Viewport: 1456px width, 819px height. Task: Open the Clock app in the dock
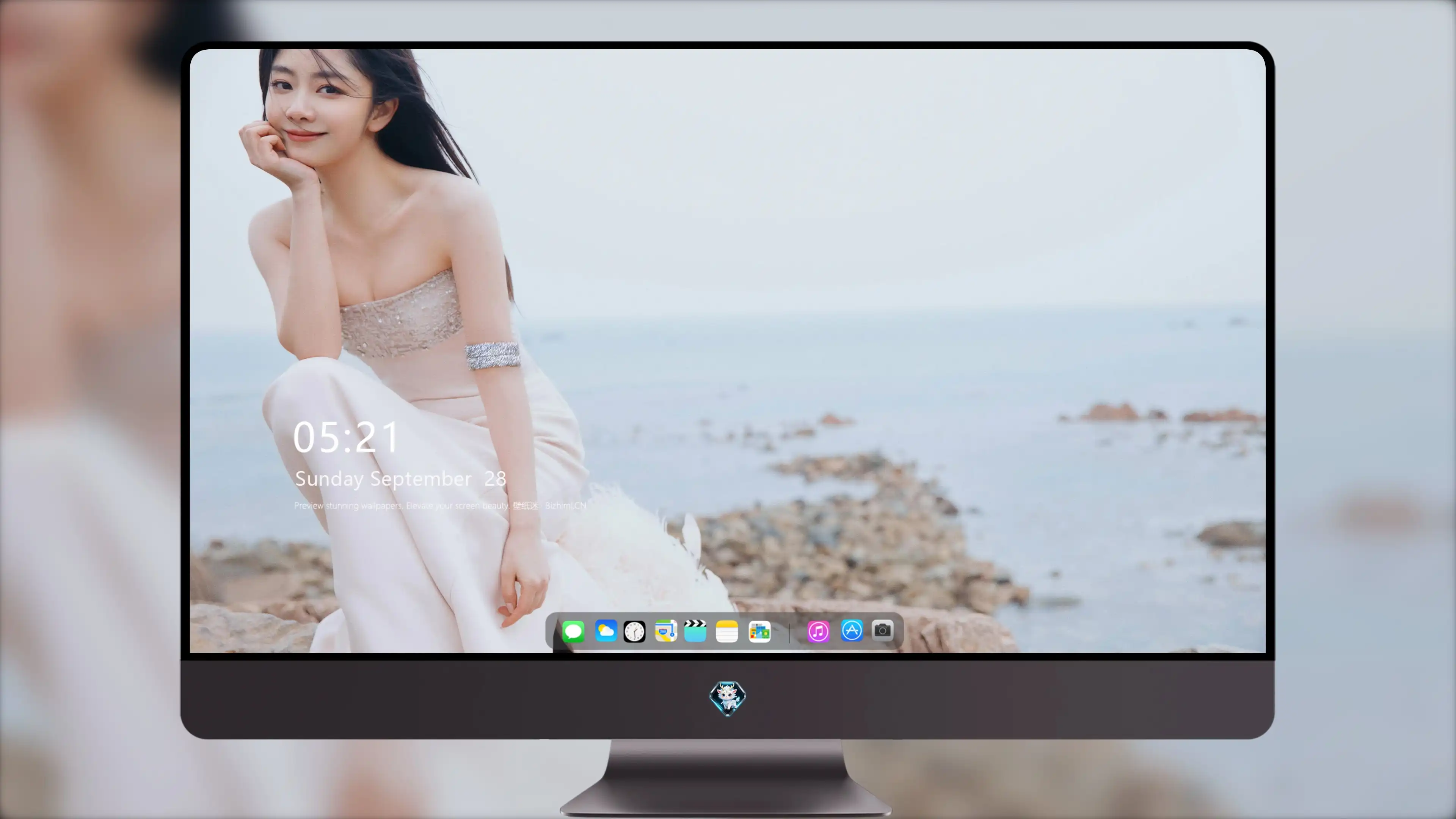(634, 631)
